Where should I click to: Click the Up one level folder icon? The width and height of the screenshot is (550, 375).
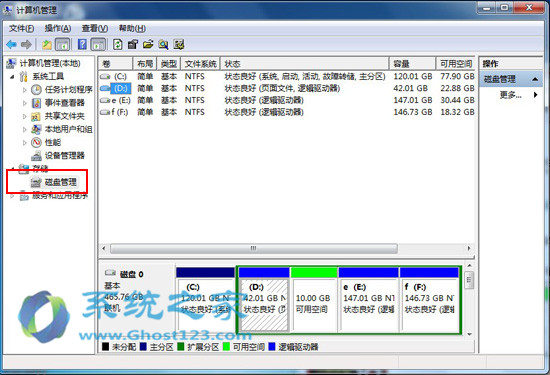(x=47, y=45)
